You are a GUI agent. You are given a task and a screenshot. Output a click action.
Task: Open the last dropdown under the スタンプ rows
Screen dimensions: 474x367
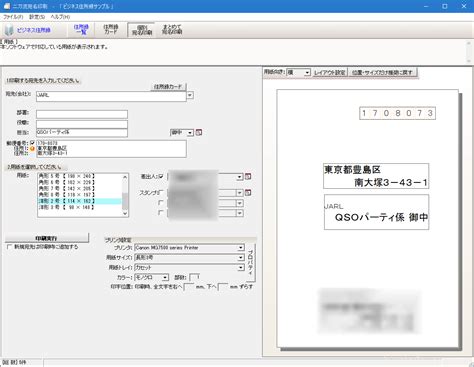click(x=240, y=213)
